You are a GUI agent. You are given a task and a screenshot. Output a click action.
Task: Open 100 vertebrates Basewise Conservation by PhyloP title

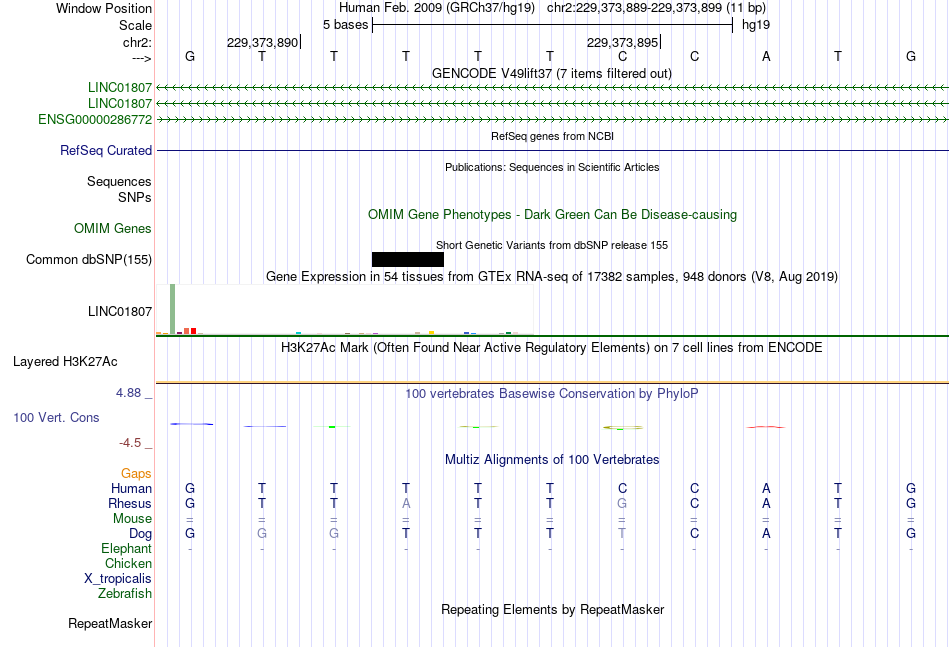click(x=551, y=394)
